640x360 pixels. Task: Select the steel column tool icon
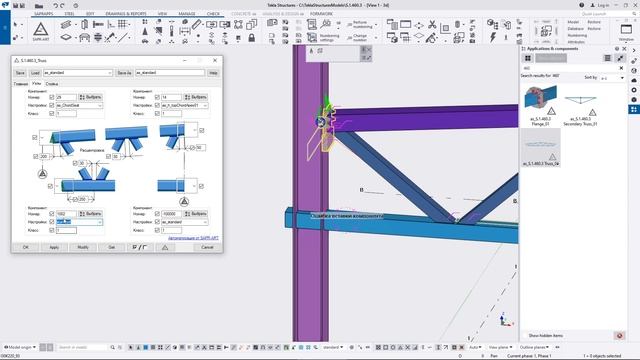84,25
